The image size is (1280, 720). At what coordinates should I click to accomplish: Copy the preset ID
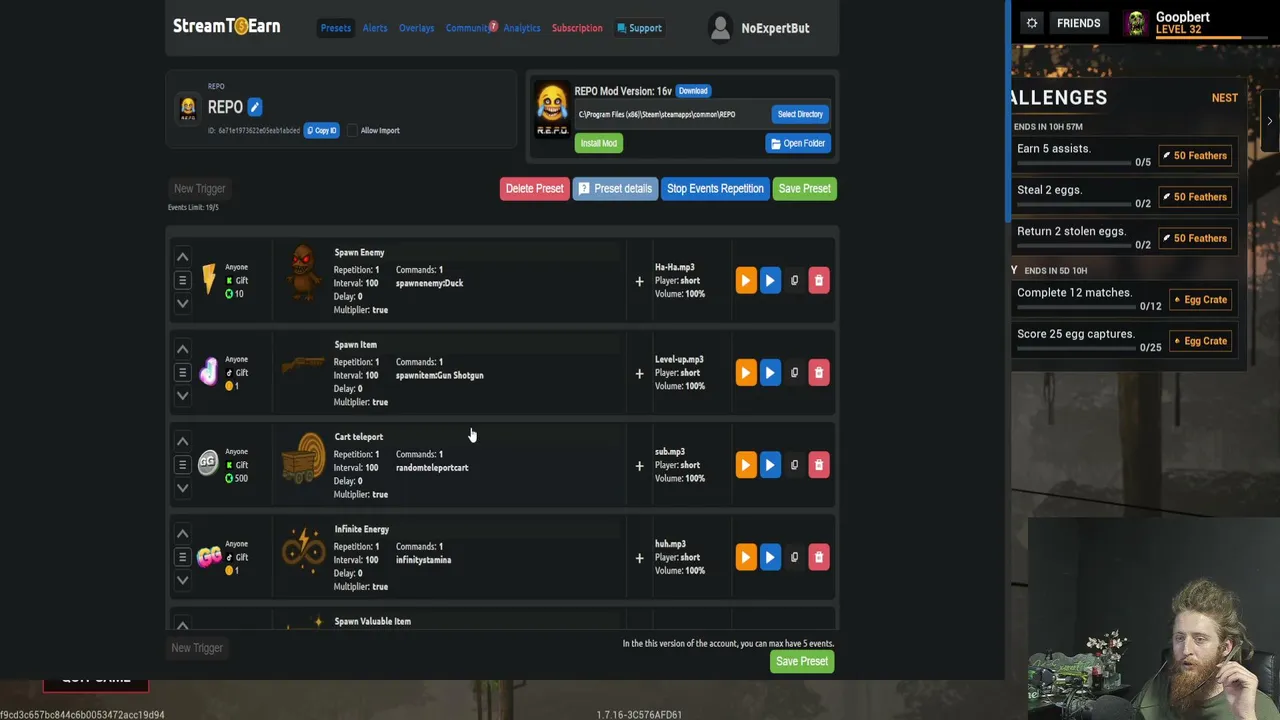pyautogui.click(x=322, y=131)
